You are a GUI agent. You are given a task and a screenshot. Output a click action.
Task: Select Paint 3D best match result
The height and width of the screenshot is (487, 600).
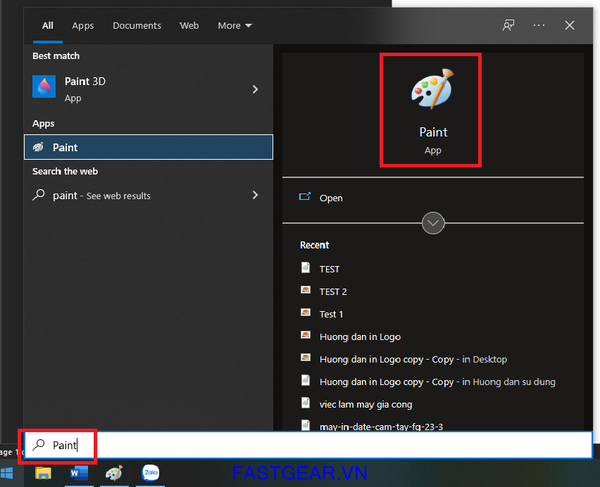point(148,89)
